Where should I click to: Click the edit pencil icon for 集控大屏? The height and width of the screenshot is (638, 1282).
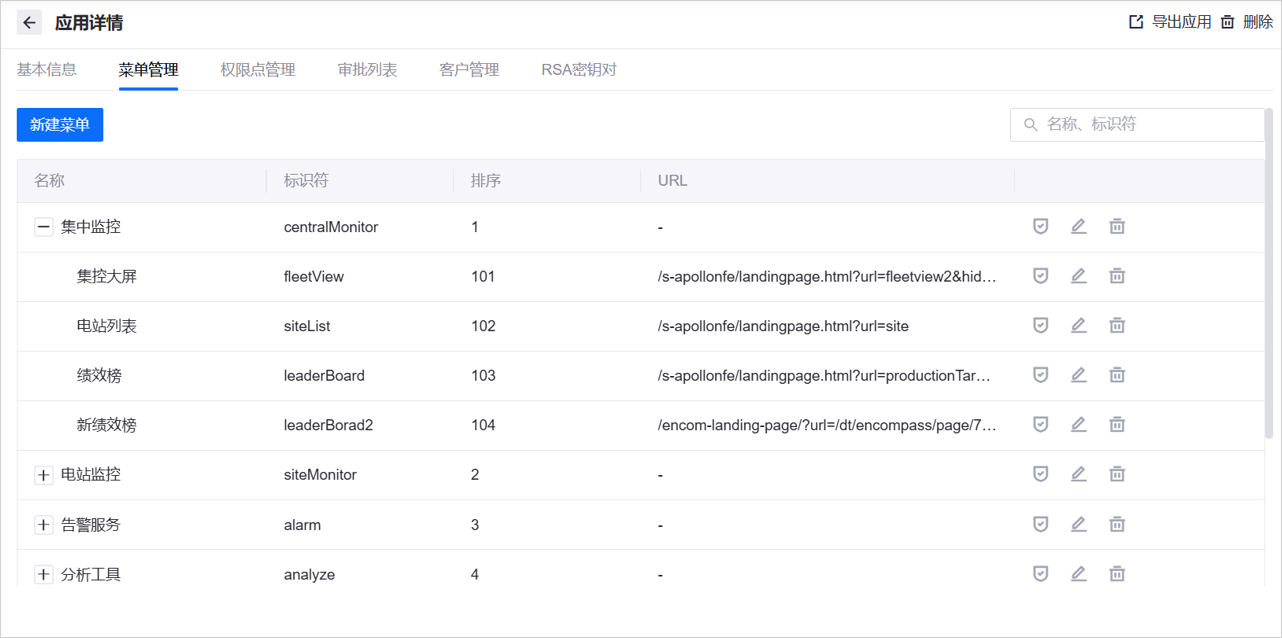coord(1078,275)
